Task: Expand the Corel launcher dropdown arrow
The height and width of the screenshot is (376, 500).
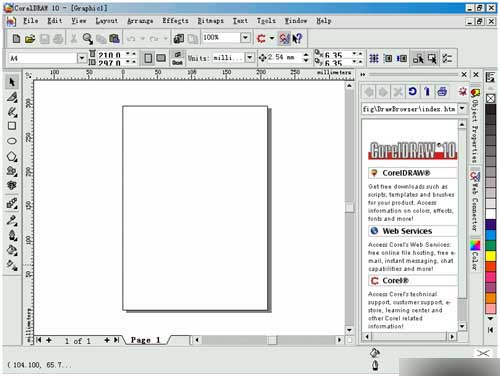Action: pyautogui.click(x=272, y=38)
